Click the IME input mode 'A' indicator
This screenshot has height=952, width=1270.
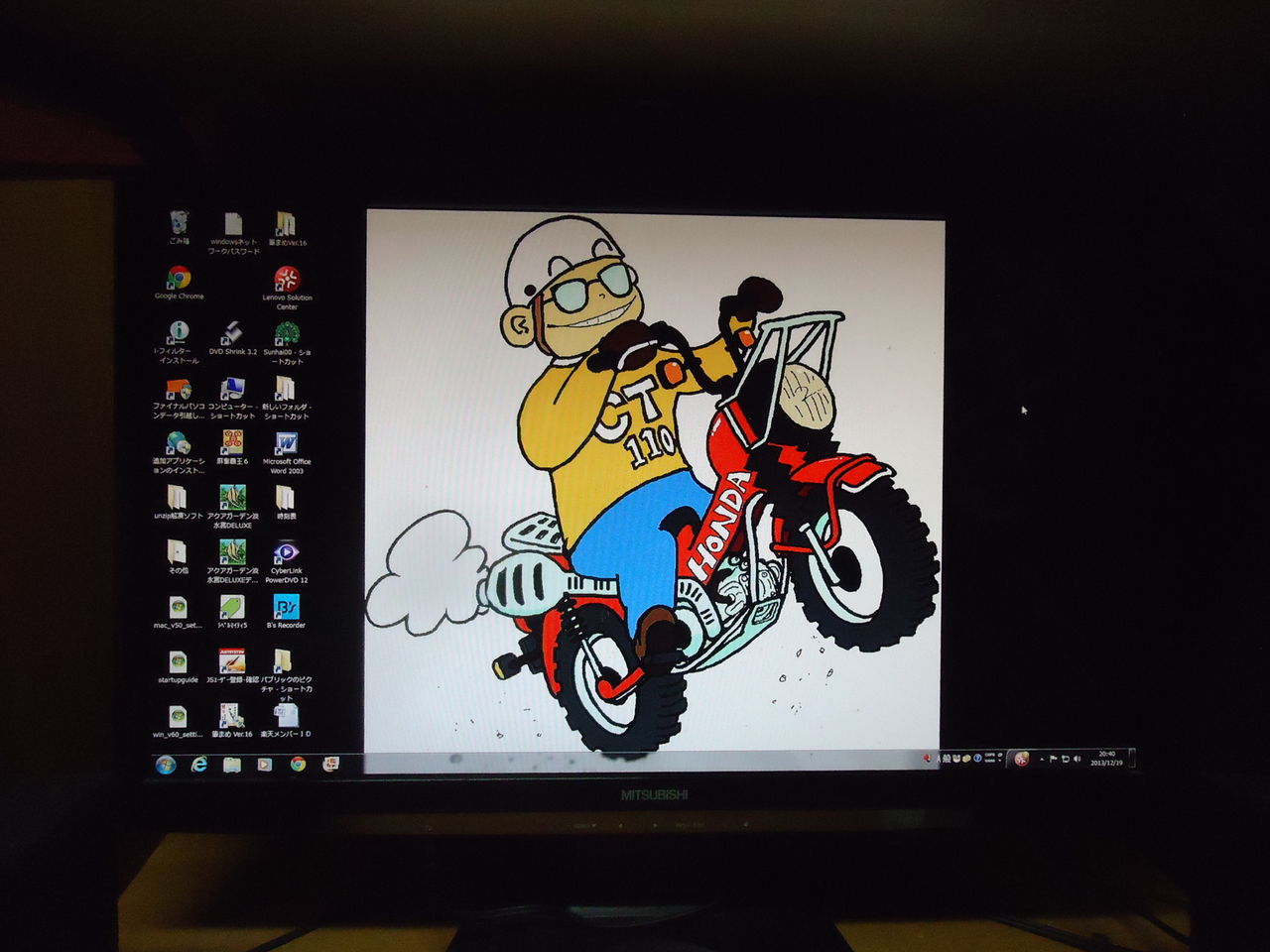coord(939,758)
